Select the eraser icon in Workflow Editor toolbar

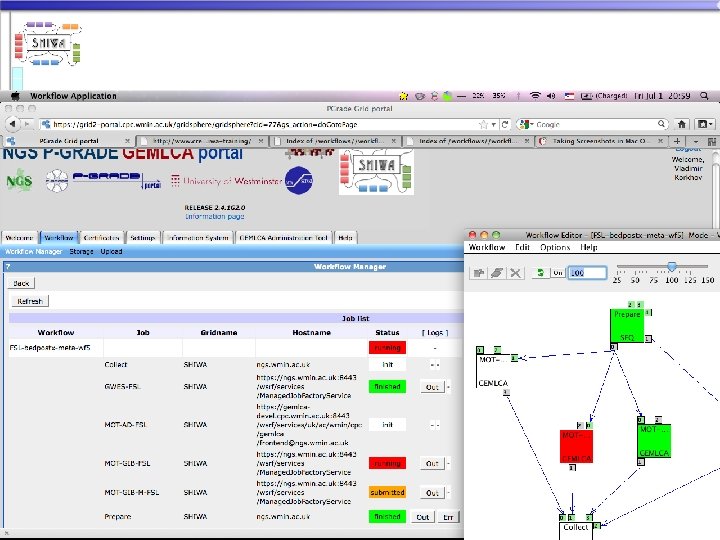(496, 273)
